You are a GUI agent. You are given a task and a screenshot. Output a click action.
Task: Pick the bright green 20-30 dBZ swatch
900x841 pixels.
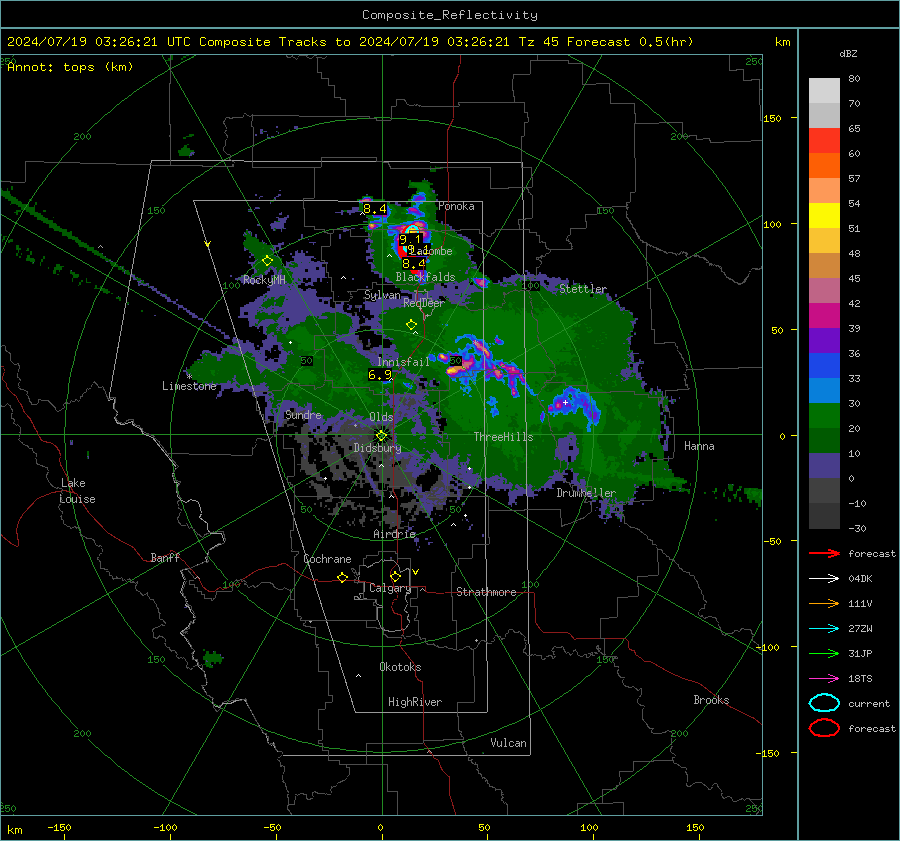[x=824, y=416]
